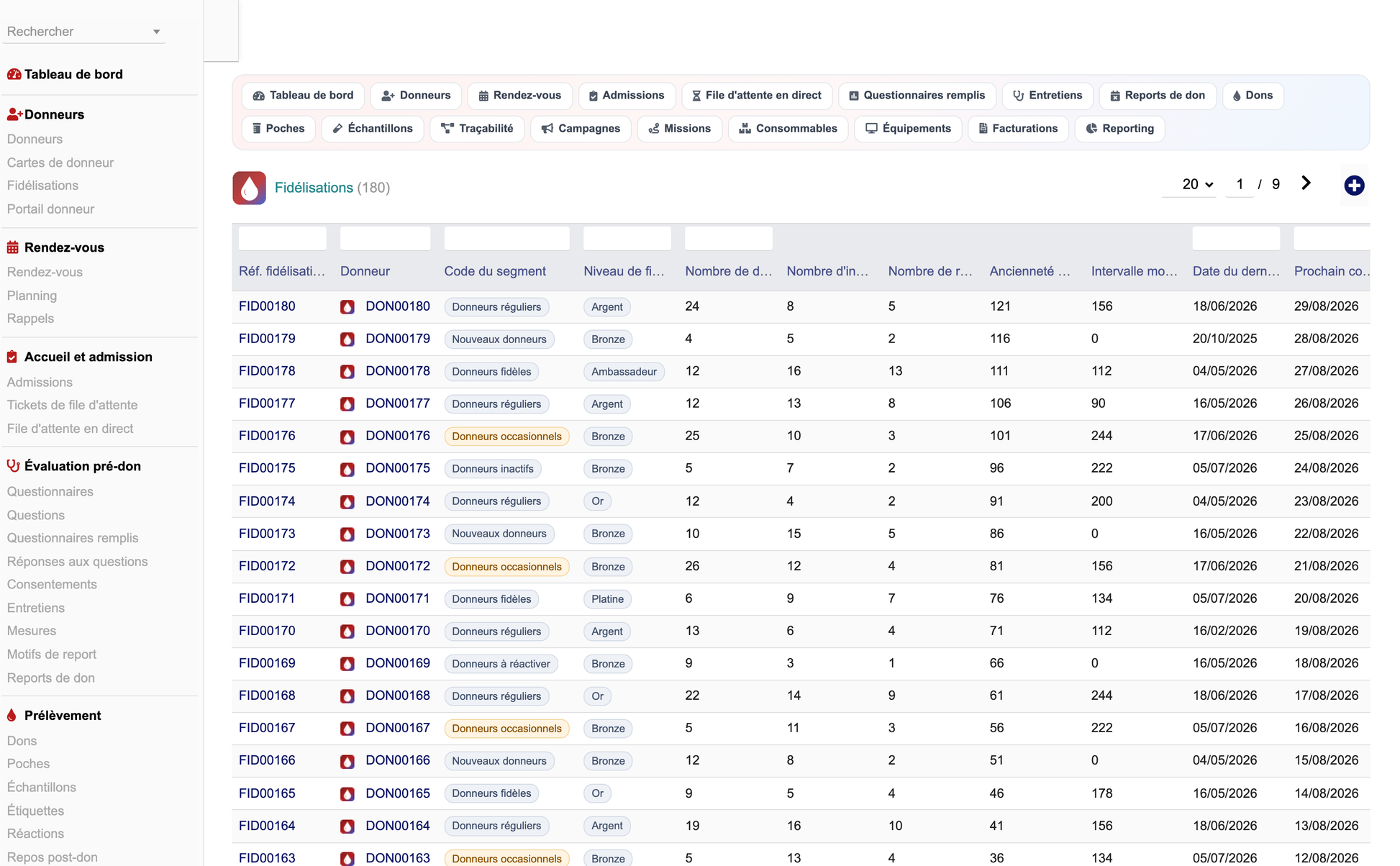The height and width of the screenshot is (866, 1400).
Task: Click the page number input field
Action: pos(1240,185)
